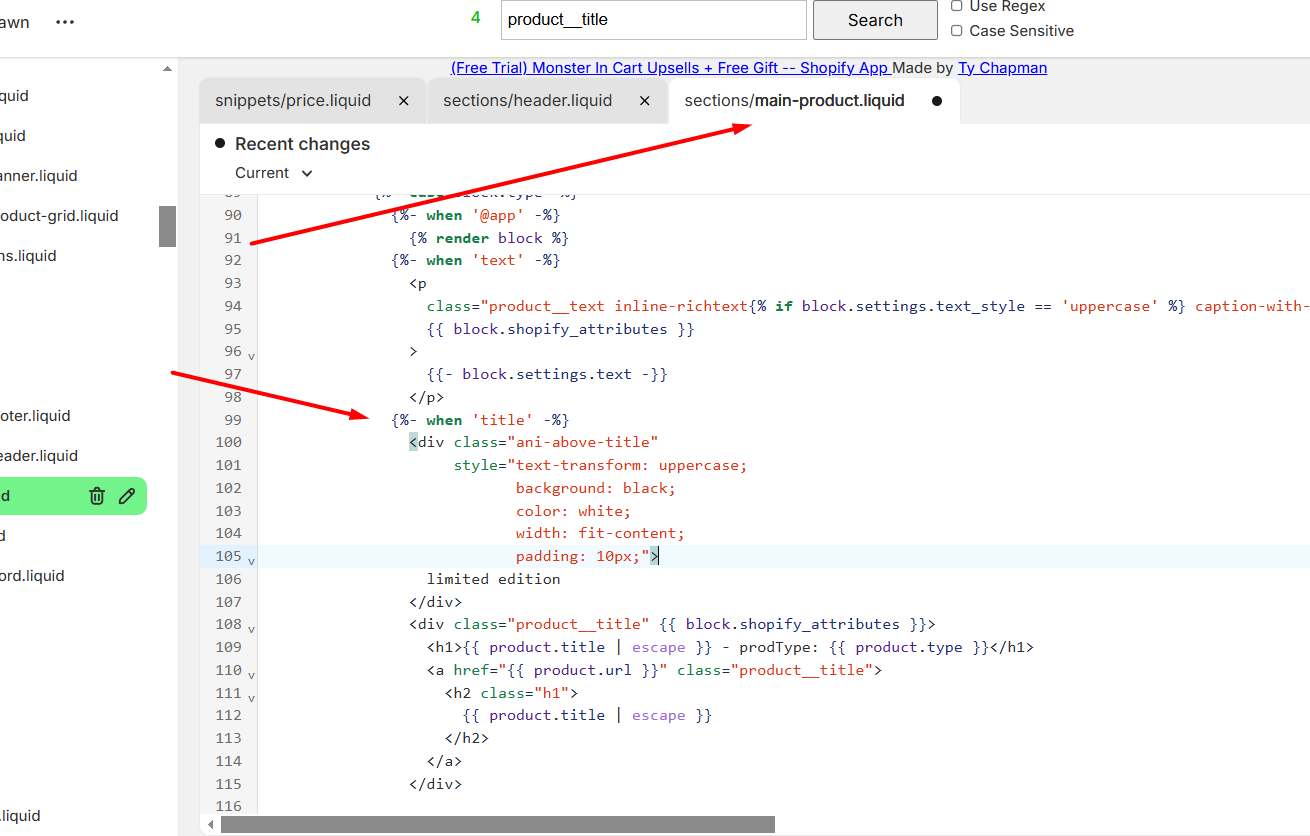The height and width of the screenshot is (836, 1310).
Task: Close the sections/header.liquid tab
Action: tap(645, 101)
